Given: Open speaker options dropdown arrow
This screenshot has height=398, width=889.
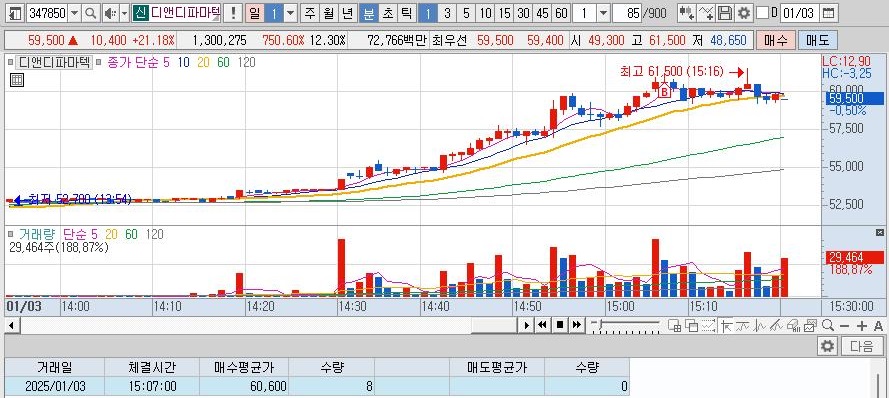Looking at the screenshot, I should coord(124,12).
